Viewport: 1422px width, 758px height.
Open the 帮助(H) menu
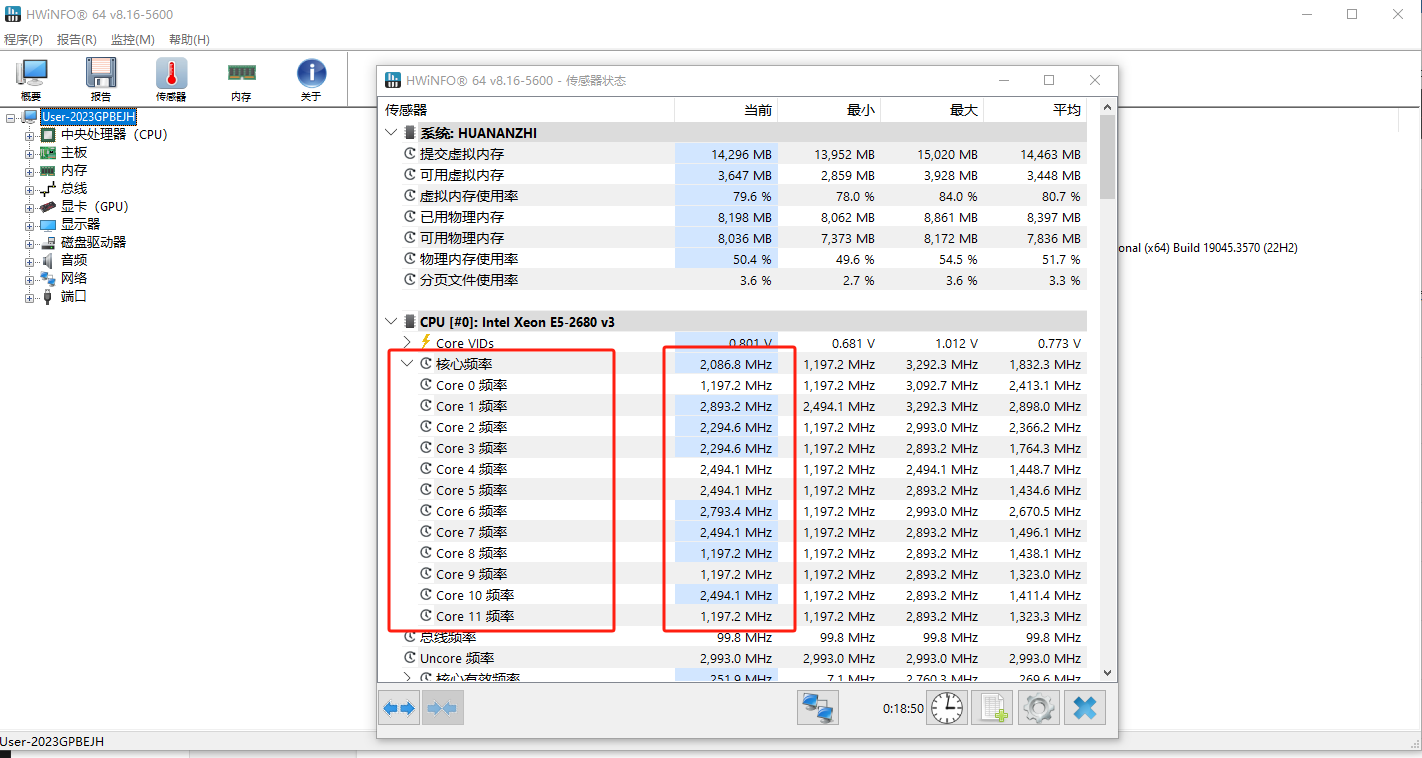189,40
